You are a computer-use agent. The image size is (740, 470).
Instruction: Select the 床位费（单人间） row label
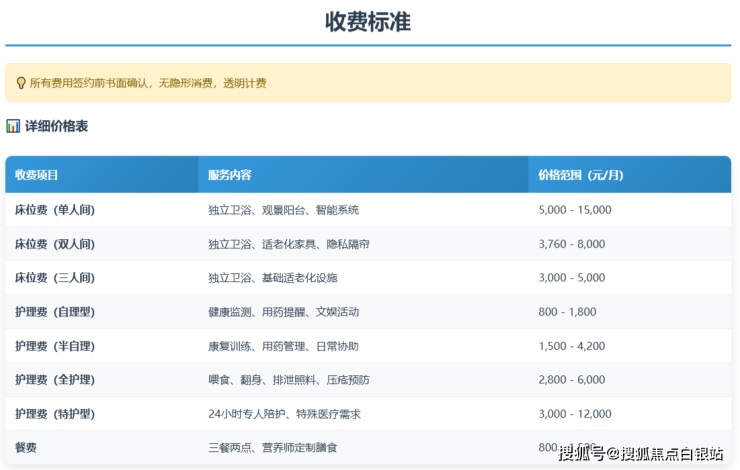tap(55, 210)
